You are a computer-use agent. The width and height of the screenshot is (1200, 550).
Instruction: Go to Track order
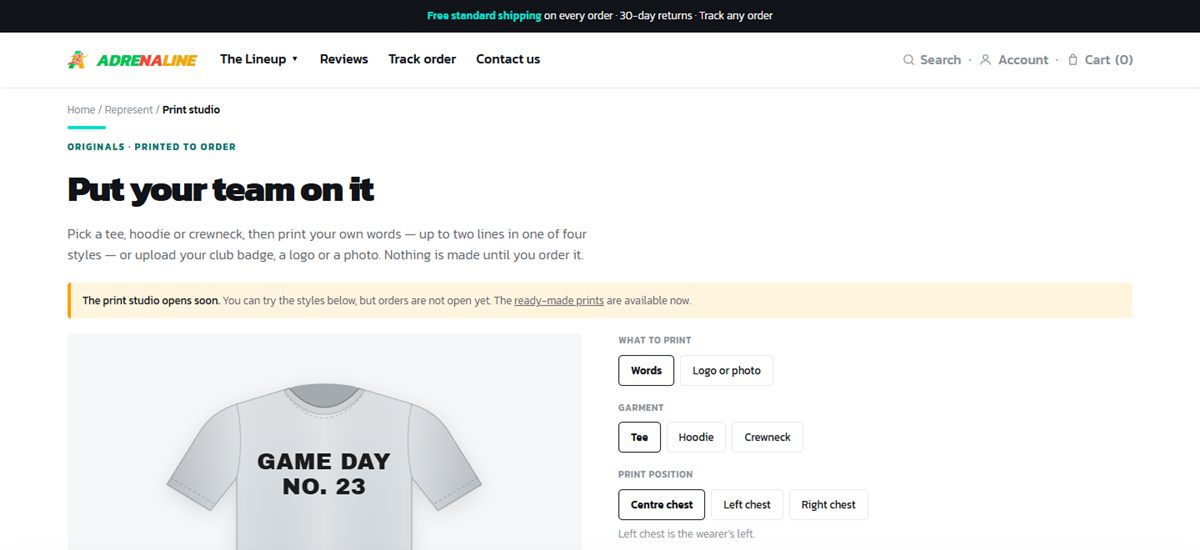pos(422,59)
